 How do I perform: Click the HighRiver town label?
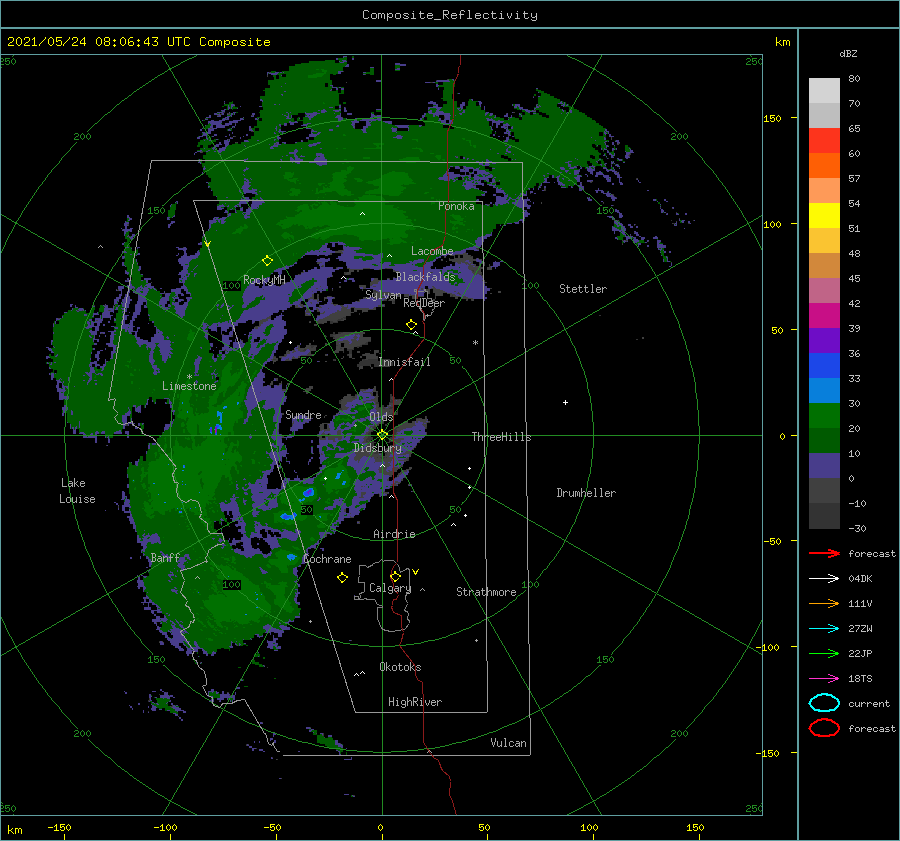point(415,703)
